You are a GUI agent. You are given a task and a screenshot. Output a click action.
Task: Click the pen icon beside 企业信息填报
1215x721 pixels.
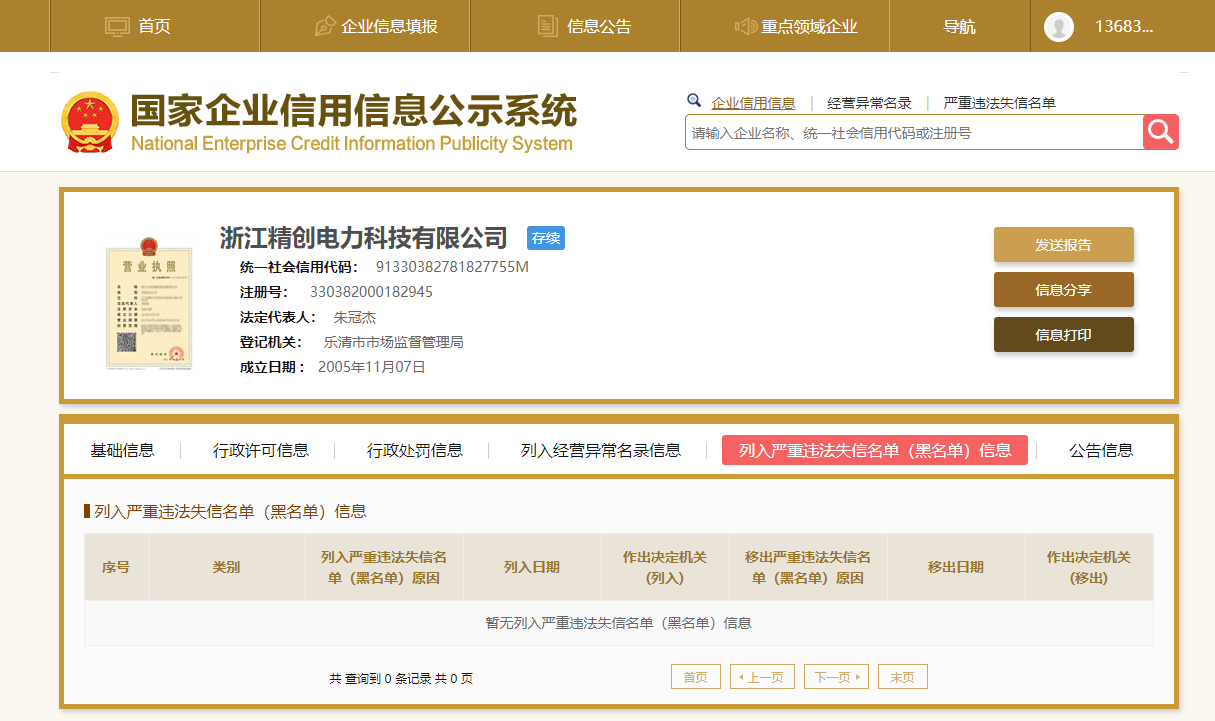point(324,26)
